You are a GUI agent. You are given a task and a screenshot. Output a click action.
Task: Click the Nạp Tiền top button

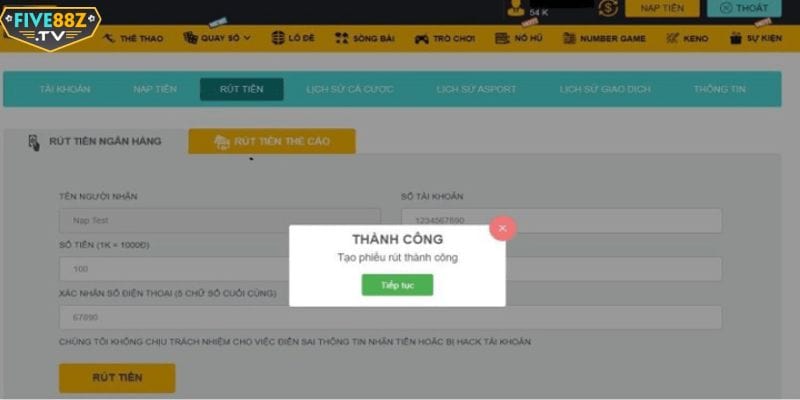click(x=662, y=8)
